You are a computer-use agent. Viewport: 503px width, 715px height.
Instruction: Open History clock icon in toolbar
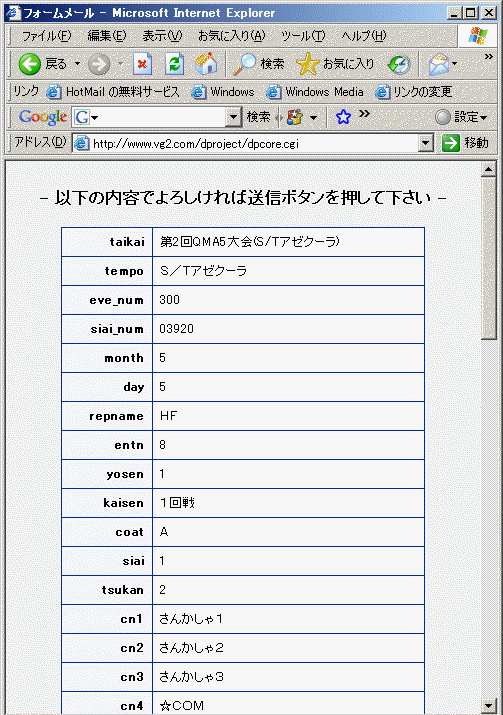[x=399, y=64]
